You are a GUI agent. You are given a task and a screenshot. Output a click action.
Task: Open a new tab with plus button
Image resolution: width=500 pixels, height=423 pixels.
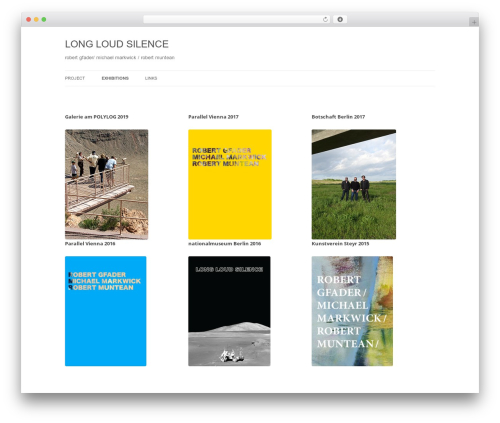(474, 22)
